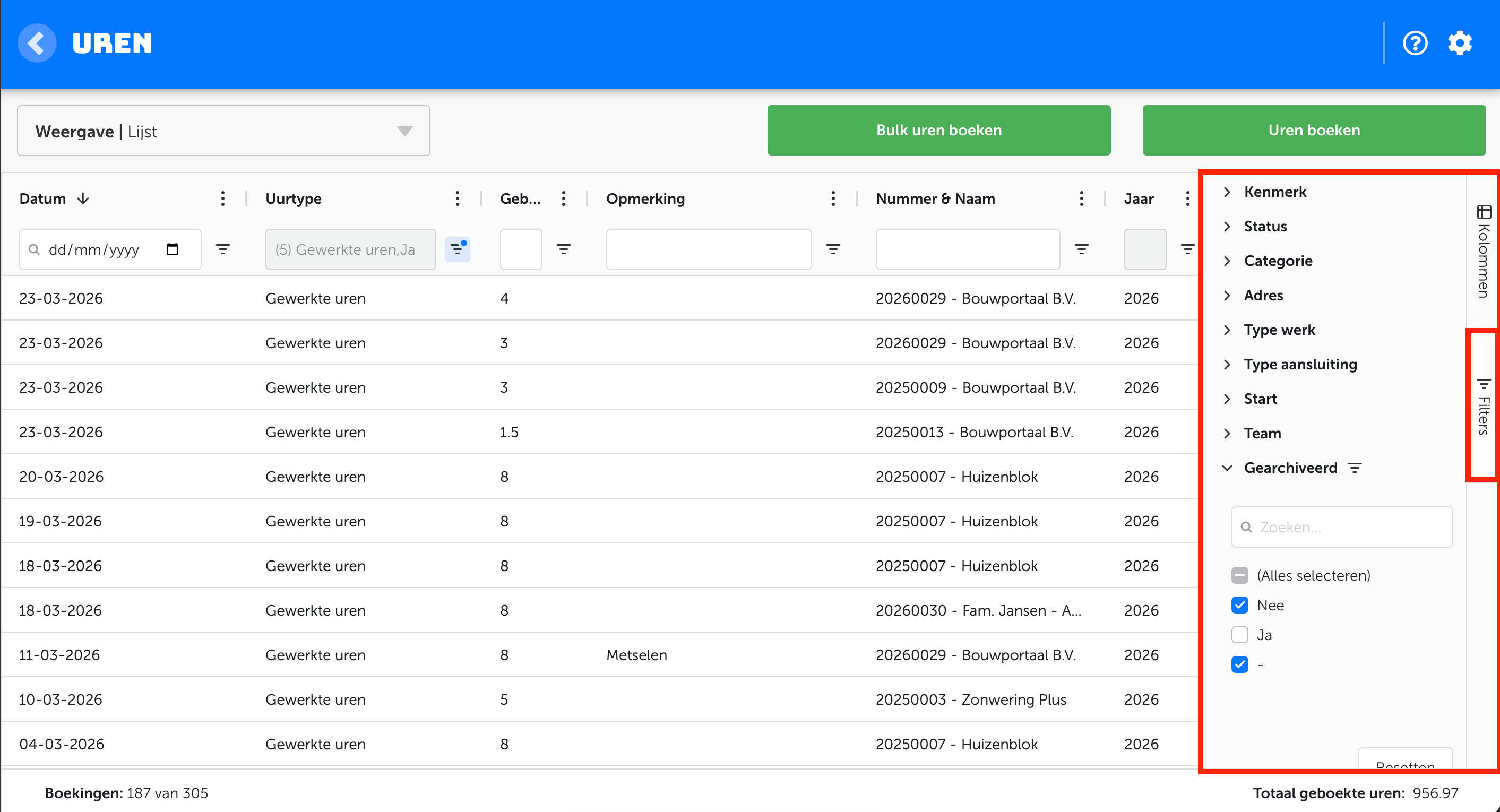
Task: Select row 20260030 - Fam. Jansen
Action: pos(978,611)
